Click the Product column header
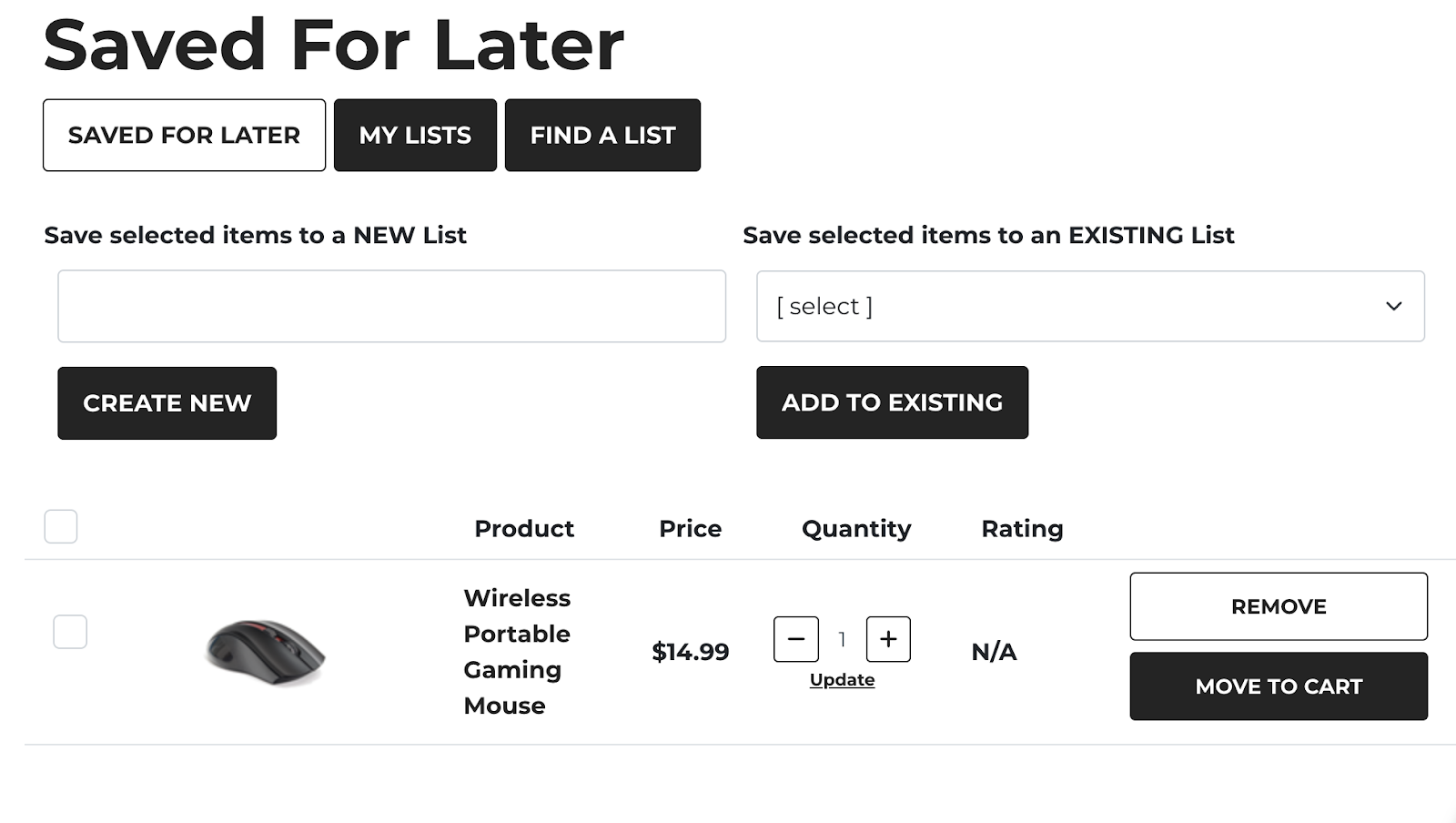 click(x=524, y=528)
